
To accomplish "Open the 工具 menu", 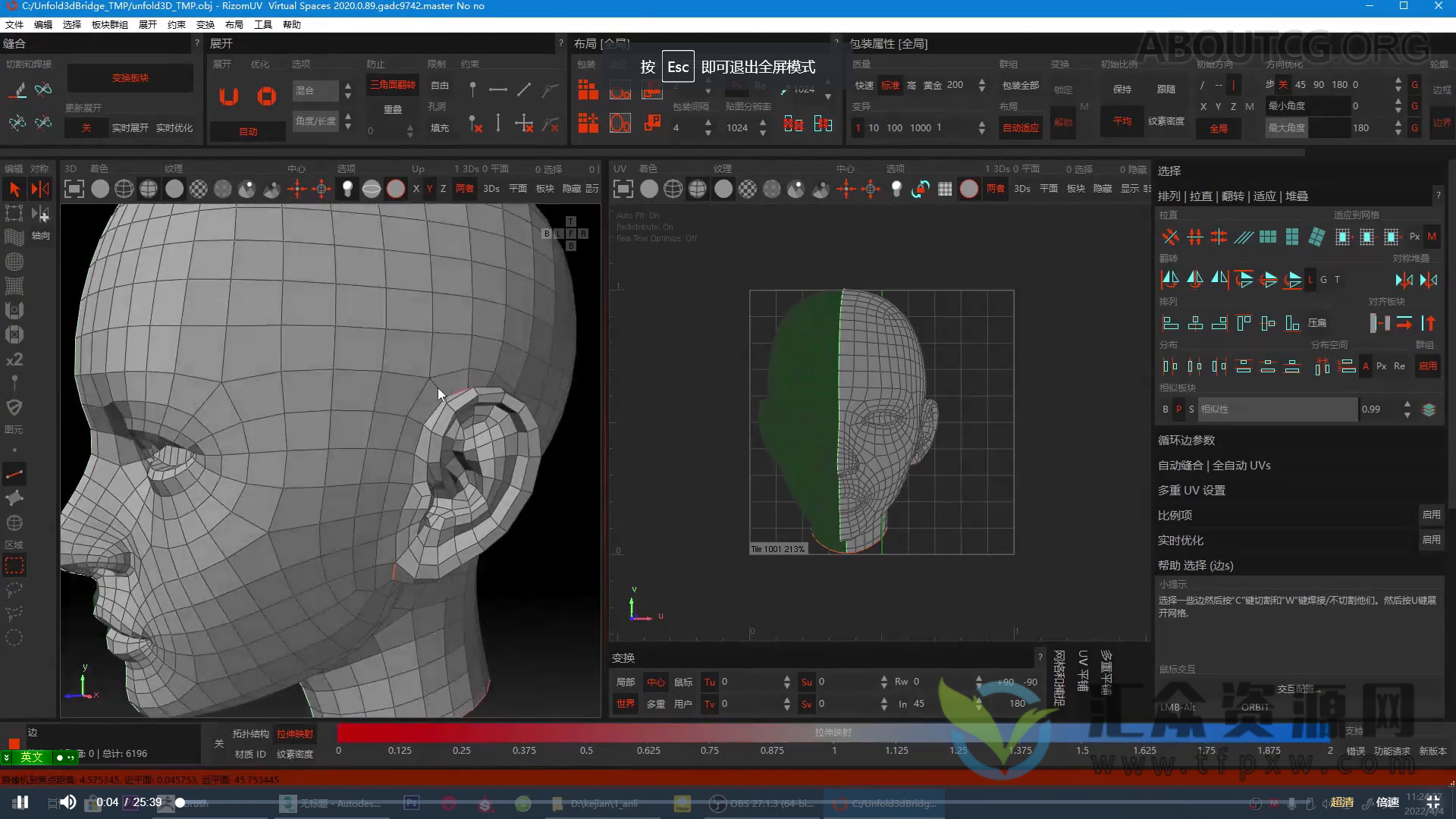I will (263, 25).
